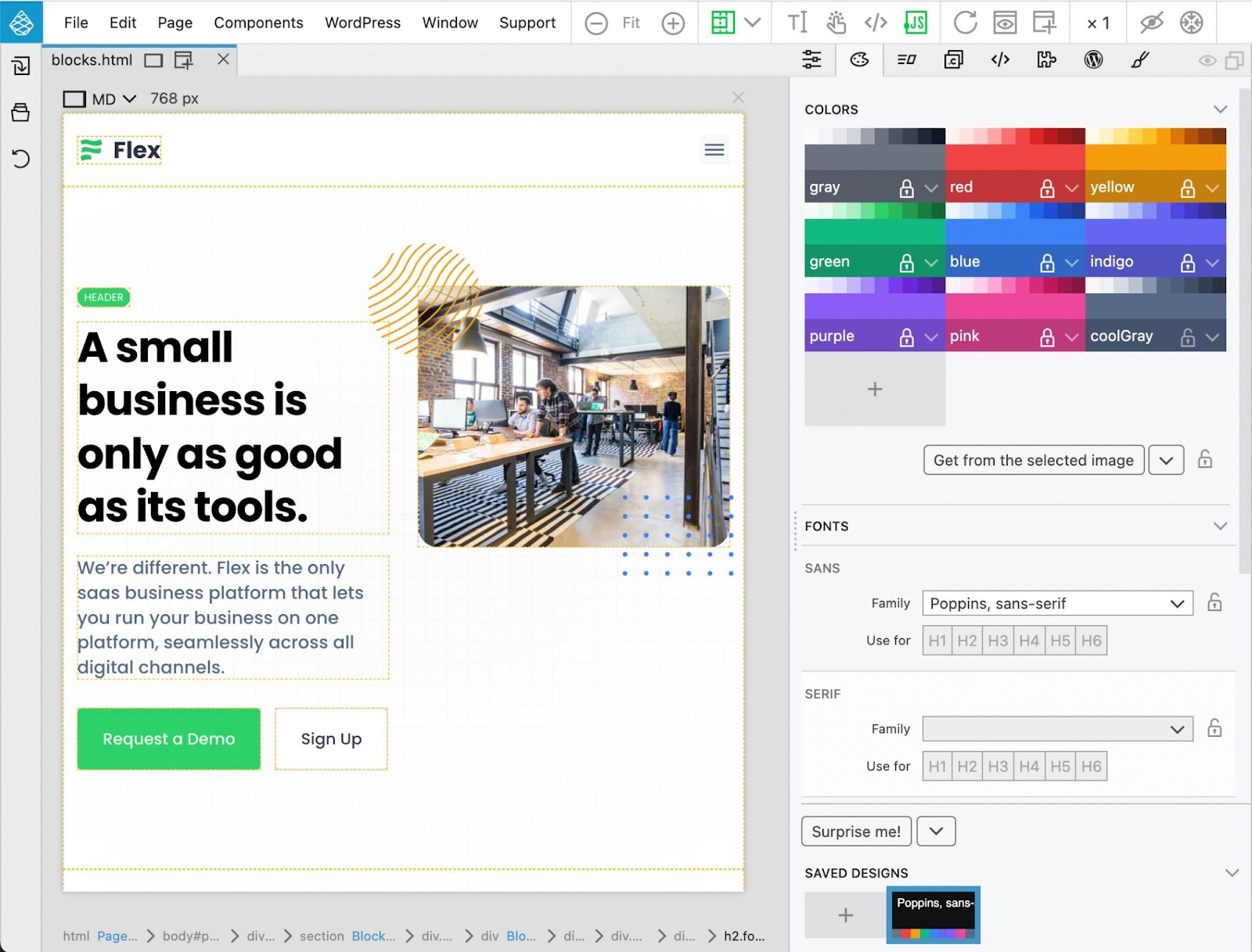Switch to the design palette tab

(859, 60)
